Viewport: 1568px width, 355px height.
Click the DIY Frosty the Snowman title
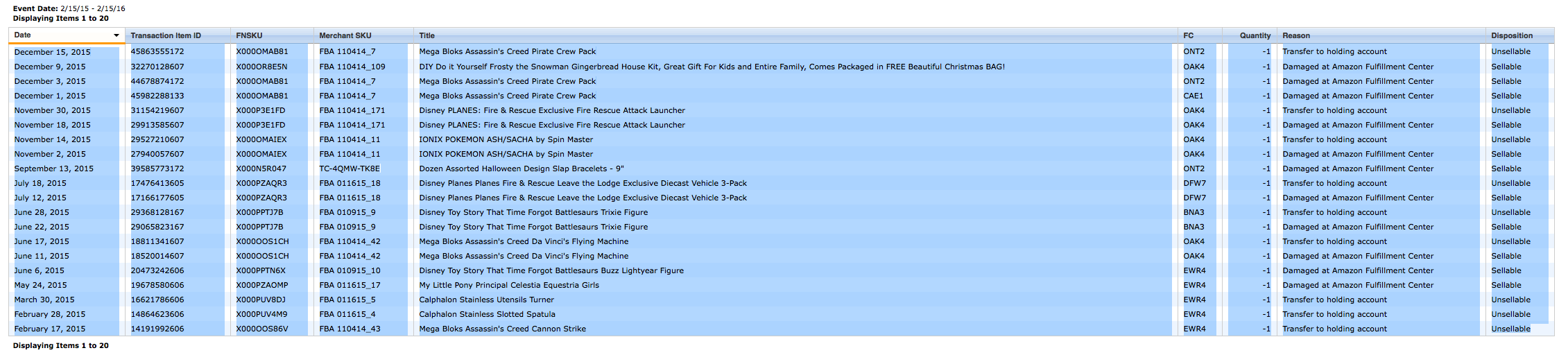click(x=712, y=67)
